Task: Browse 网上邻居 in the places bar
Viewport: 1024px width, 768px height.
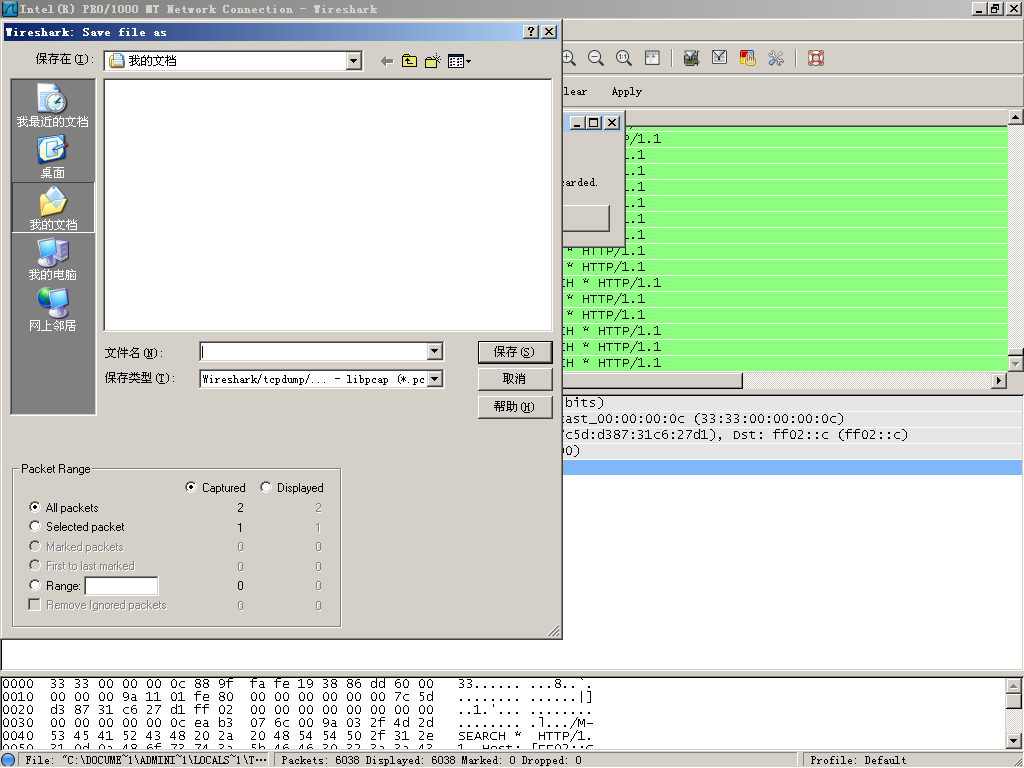Action: coord(53,310)
